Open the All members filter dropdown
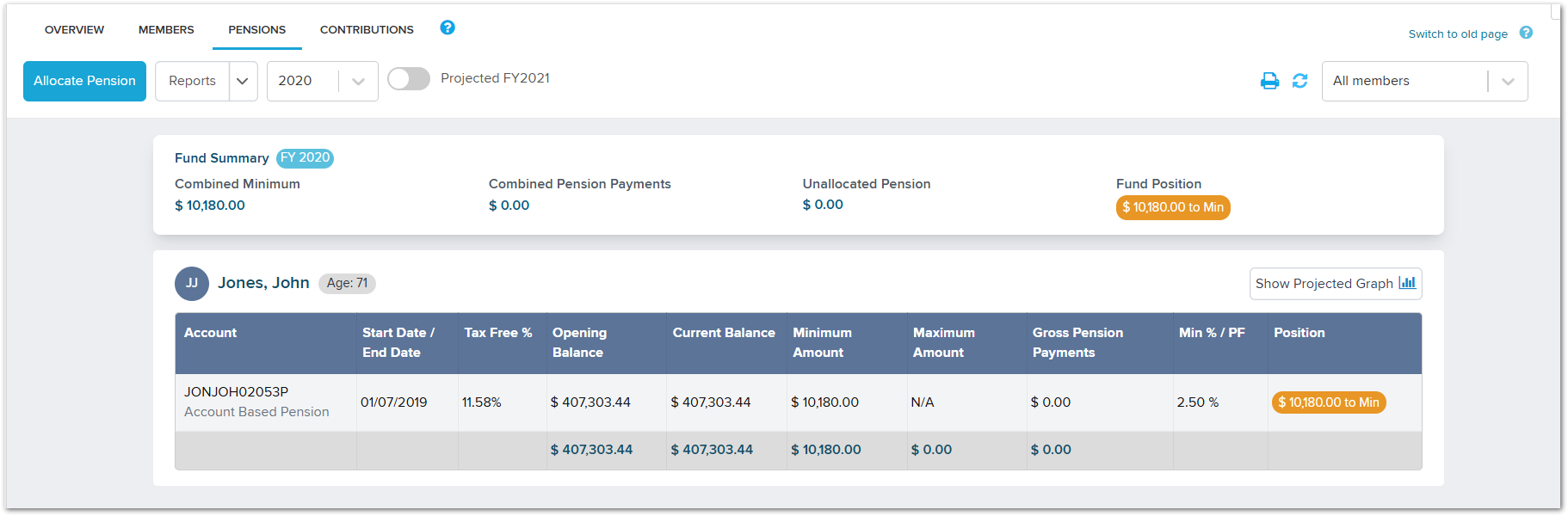This screenshot has width=1568, height=516. point(1425,81)
